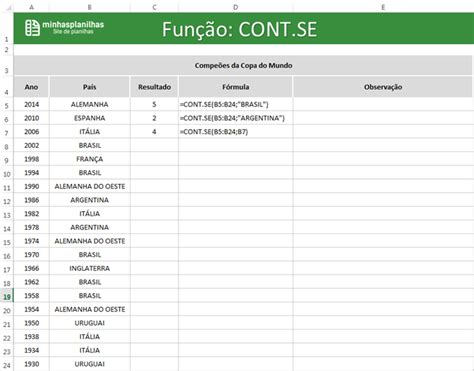Select column B header
This screenshot has width=474, height=371.
coord(89,7)
